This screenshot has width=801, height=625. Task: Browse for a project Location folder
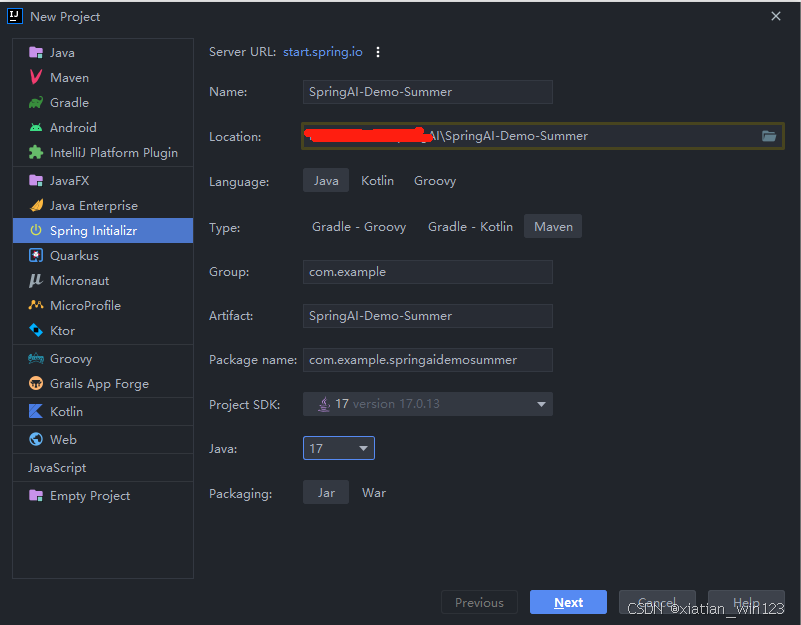tap(768, 136)
